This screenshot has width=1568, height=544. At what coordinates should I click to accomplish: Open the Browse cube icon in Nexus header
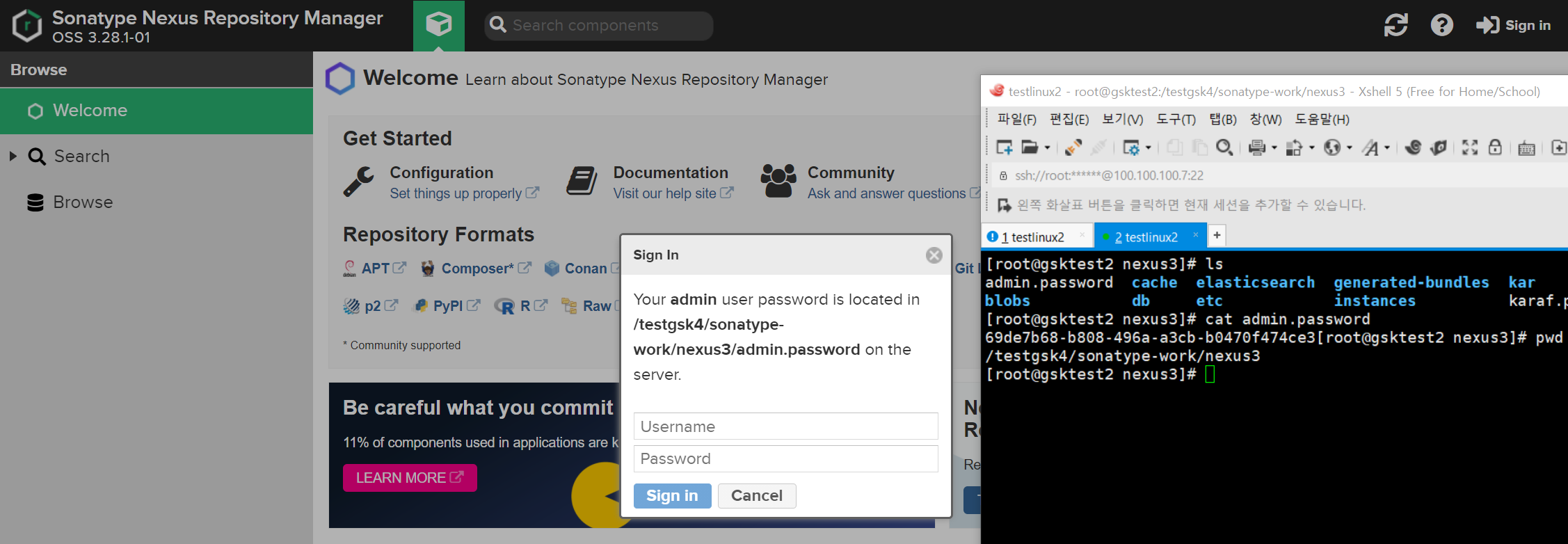tap(439, 25)
